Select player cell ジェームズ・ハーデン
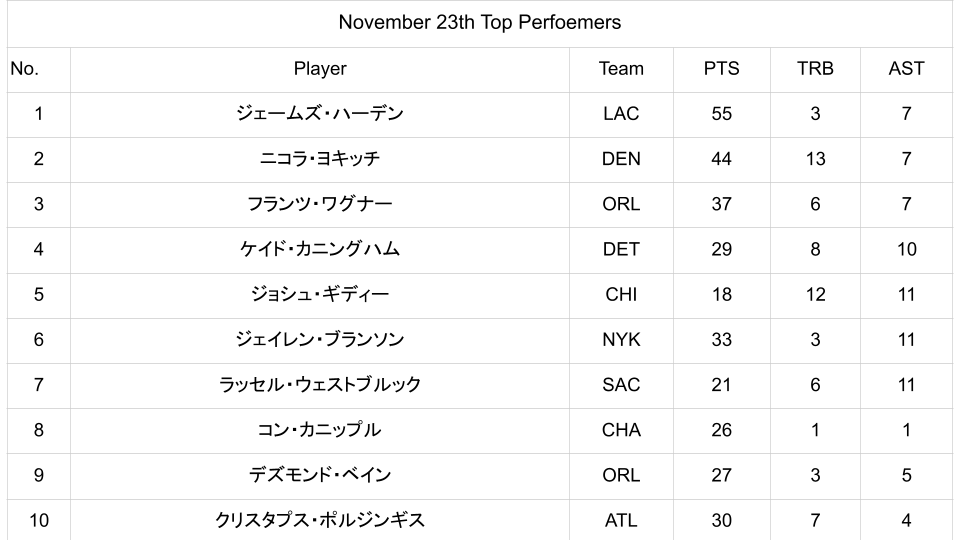Screen dimensions: 960x540 [320, 114]
